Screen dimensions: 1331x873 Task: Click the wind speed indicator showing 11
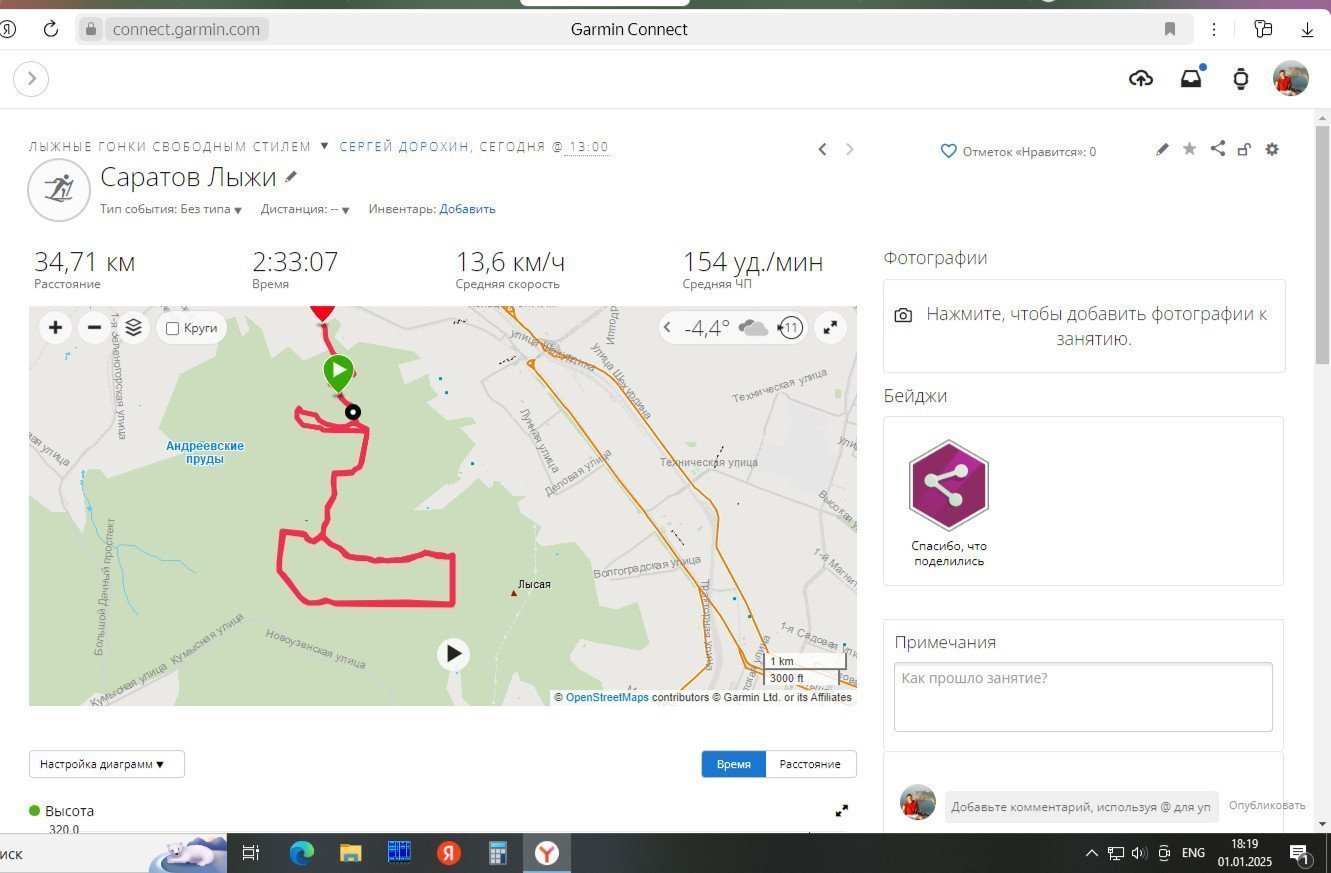pyautogui.click(x=790, y=328)
